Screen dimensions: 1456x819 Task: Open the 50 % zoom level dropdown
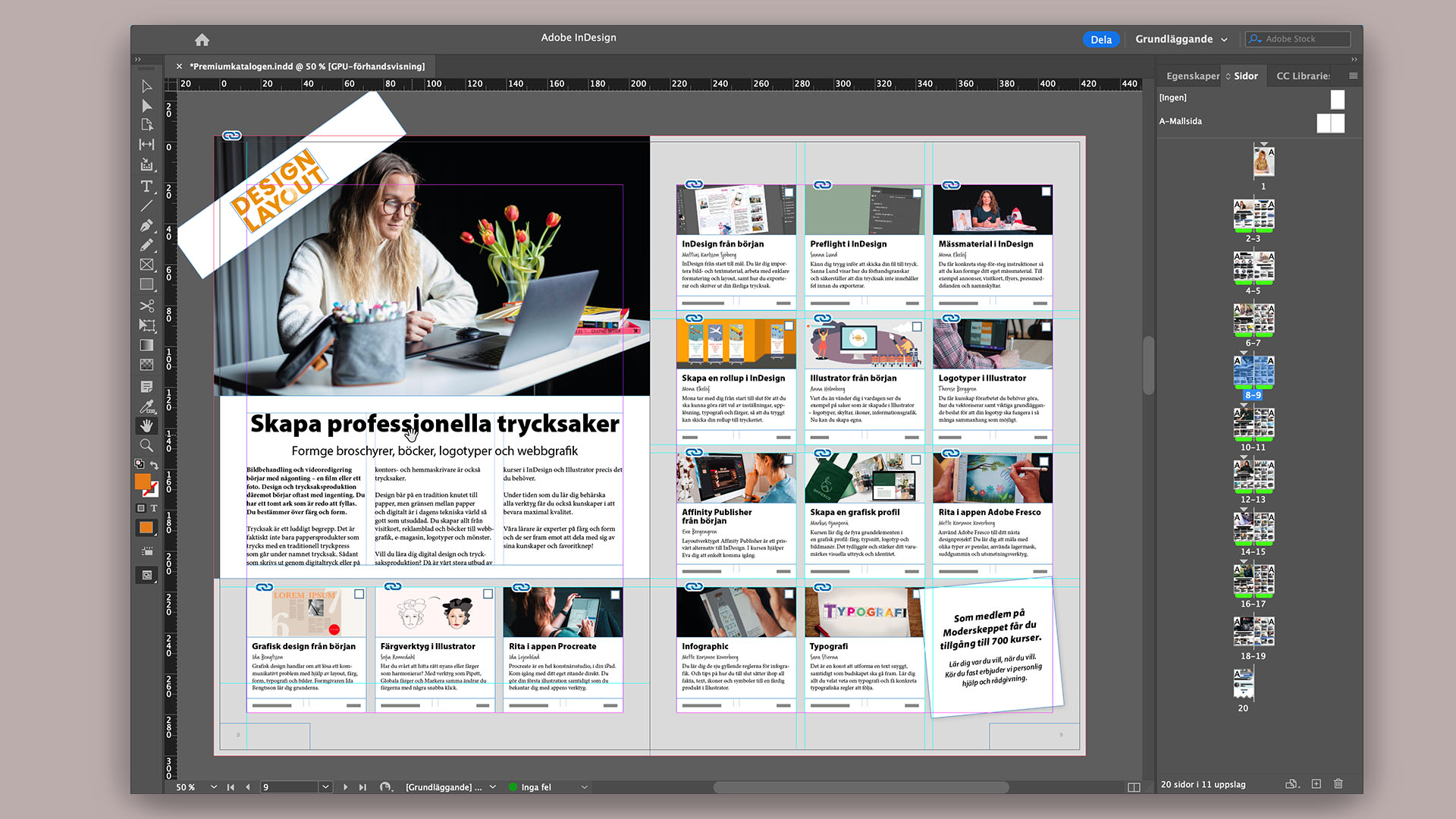(213, 787)
